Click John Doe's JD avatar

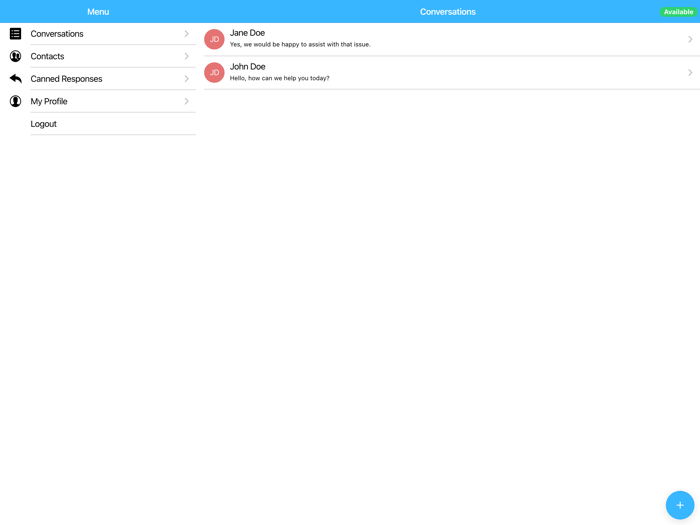click(x=214, y=73)
